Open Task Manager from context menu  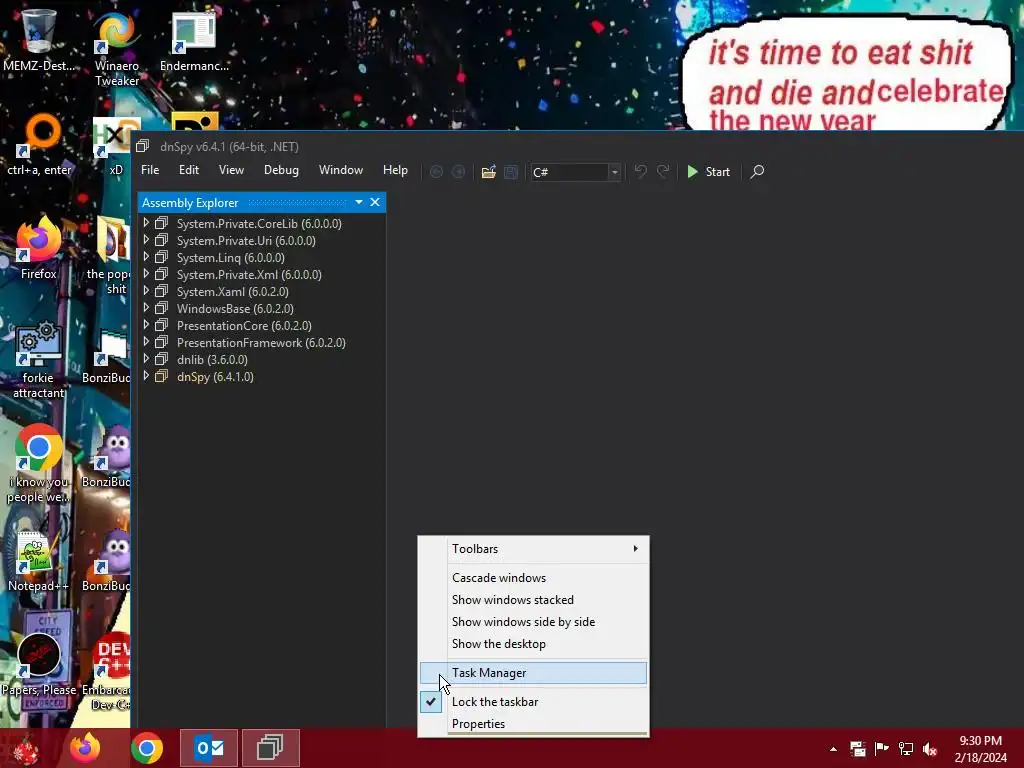click(x=534, y=673)
